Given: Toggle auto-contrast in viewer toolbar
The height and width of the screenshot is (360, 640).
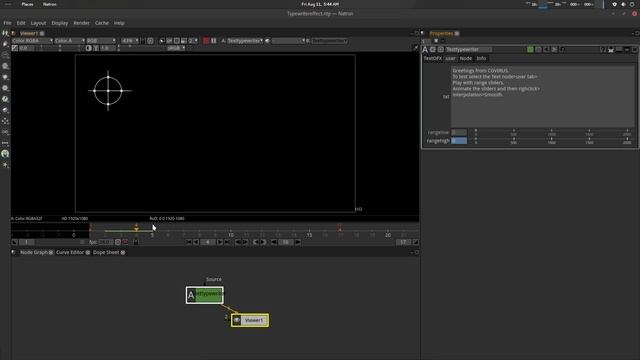Looking at the screenshot, I should pos(89,48).
